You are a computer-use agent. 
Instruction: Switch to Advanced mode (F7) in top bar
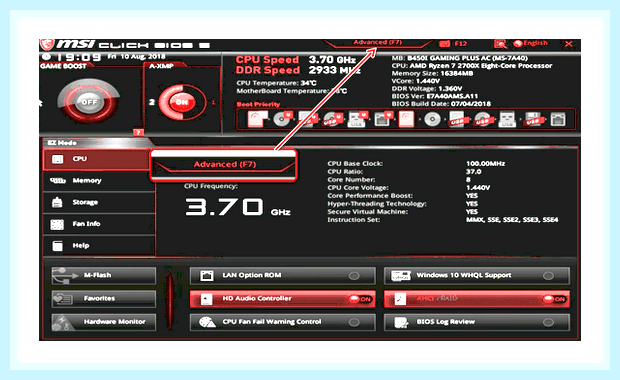377,43
